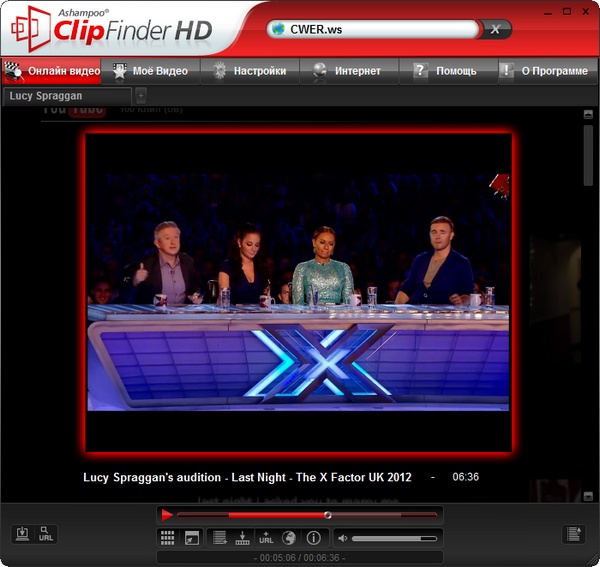Click the thumbnail grid view icon
This screenshot has height=567, width=600.
[167, 538]
